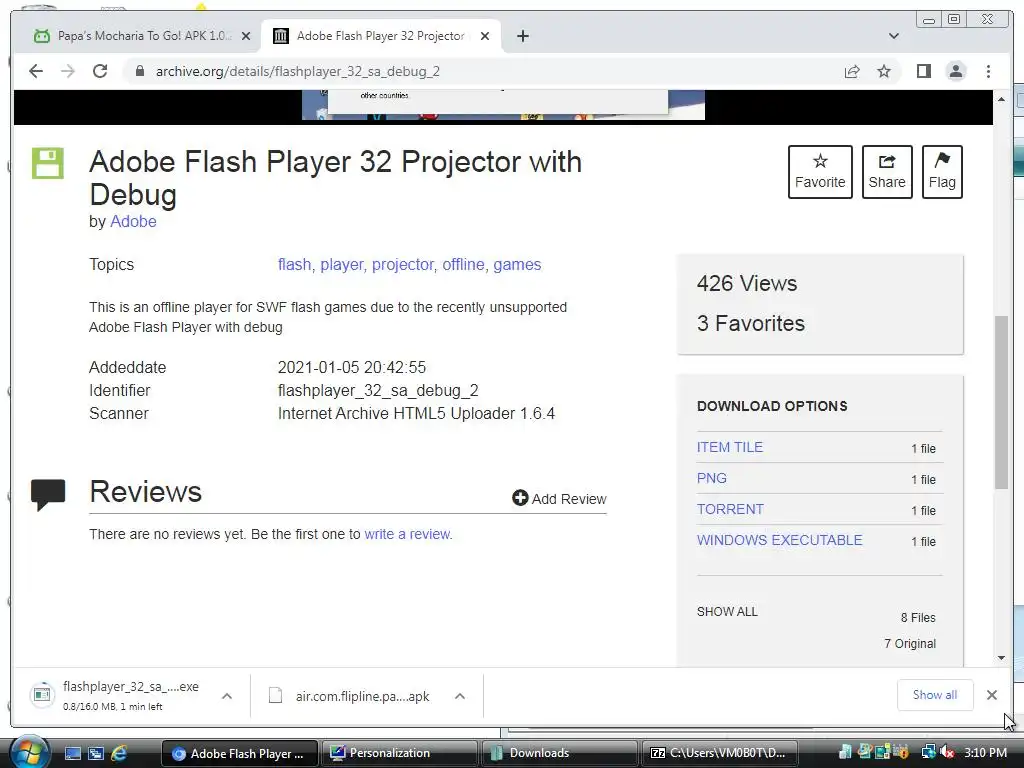Open the player topic link
Screen dimensions: 1024x768
pyautogui.click(x=342, y=264)
